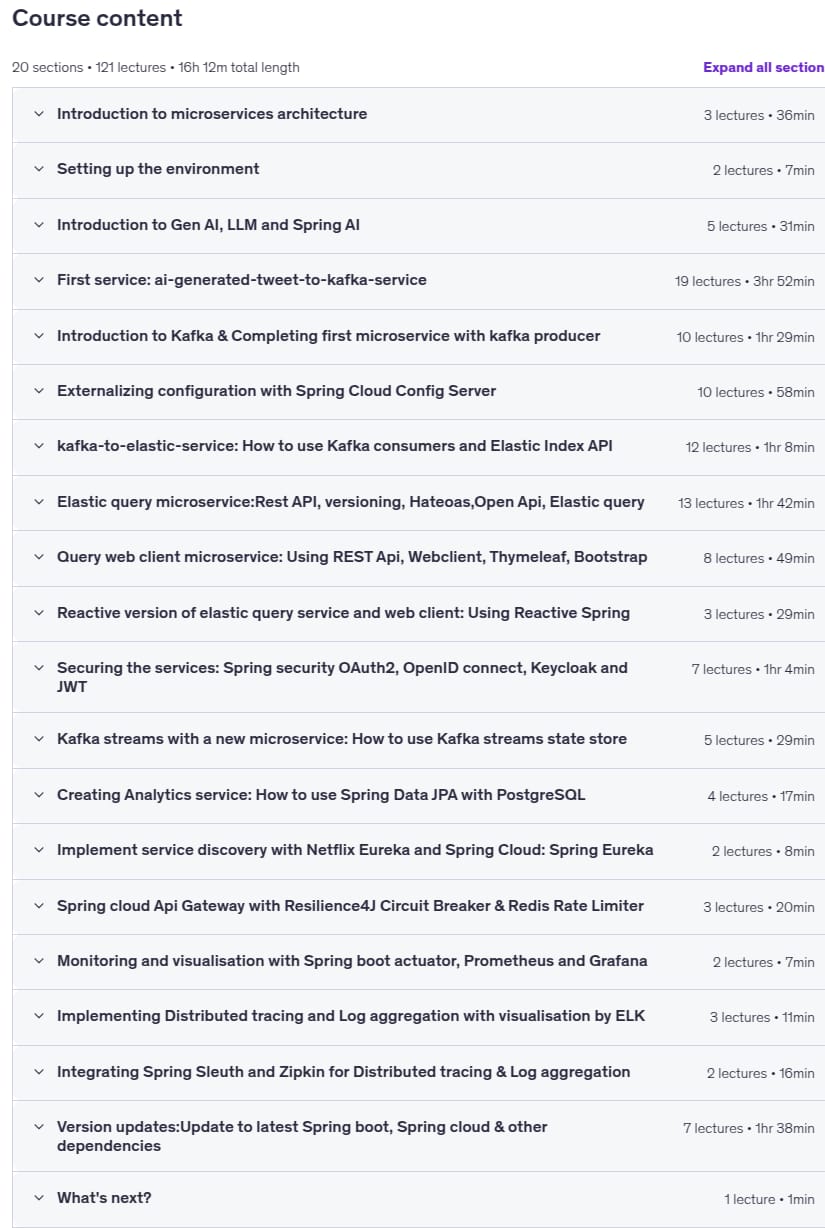Click chevron for Query web client microservice
825x1228 pixels.
click(39, 557)
